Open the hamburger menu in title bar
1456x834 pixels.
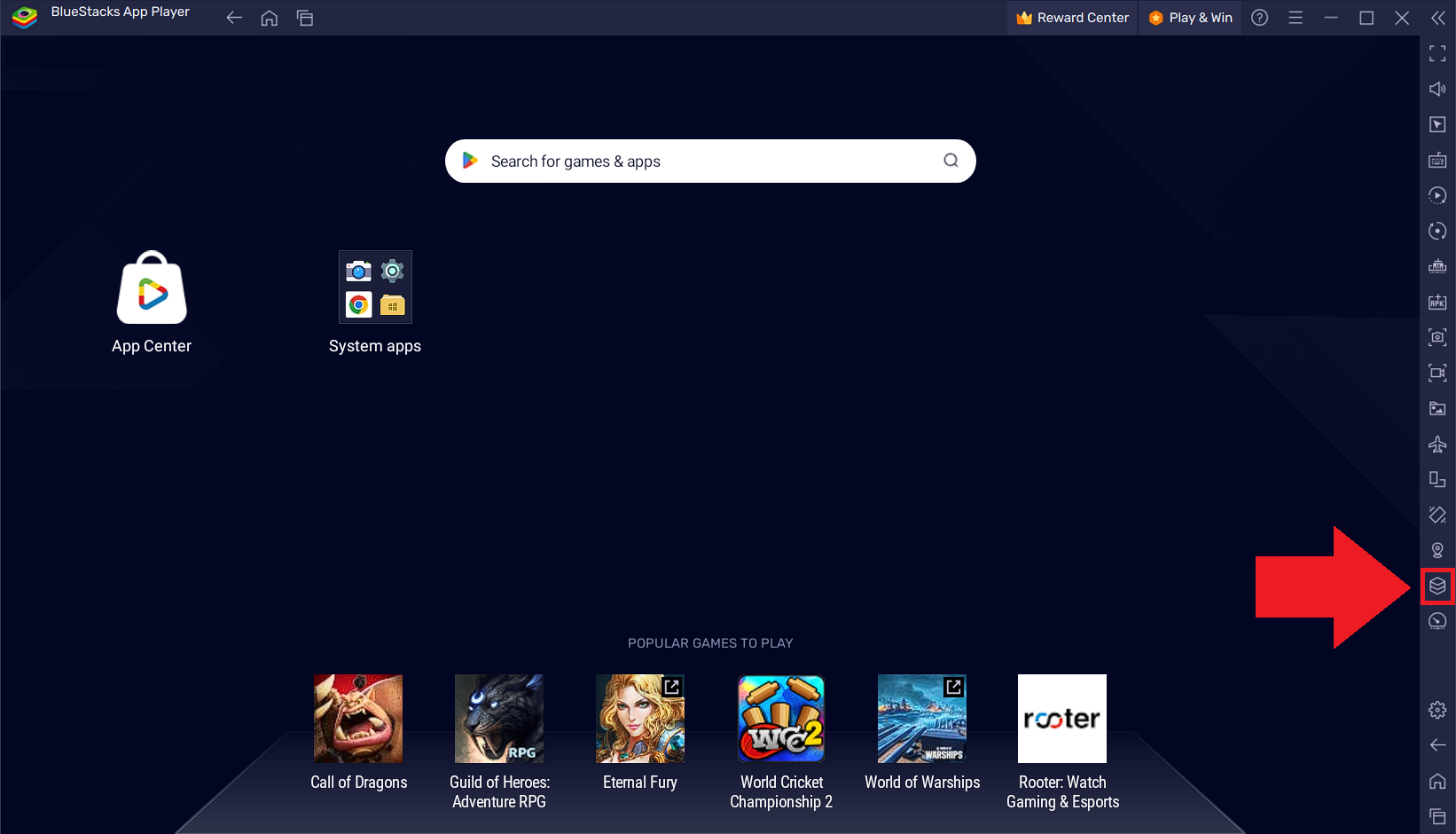coord(1296,18)
